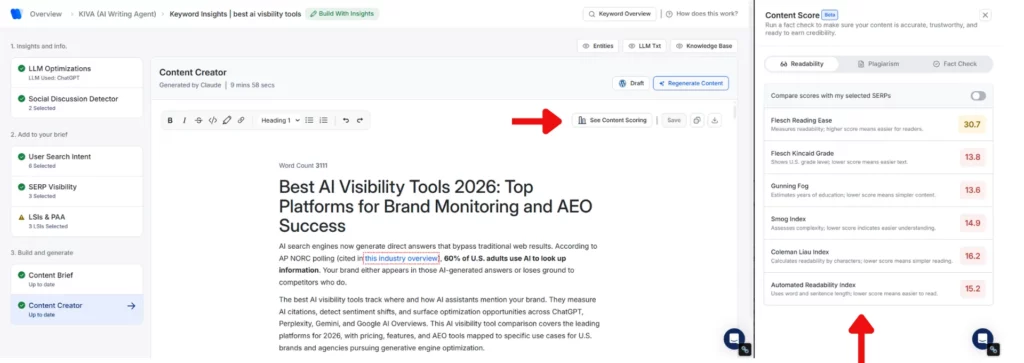
Task: Open SERP Visibility step
Action: [76, 191]
